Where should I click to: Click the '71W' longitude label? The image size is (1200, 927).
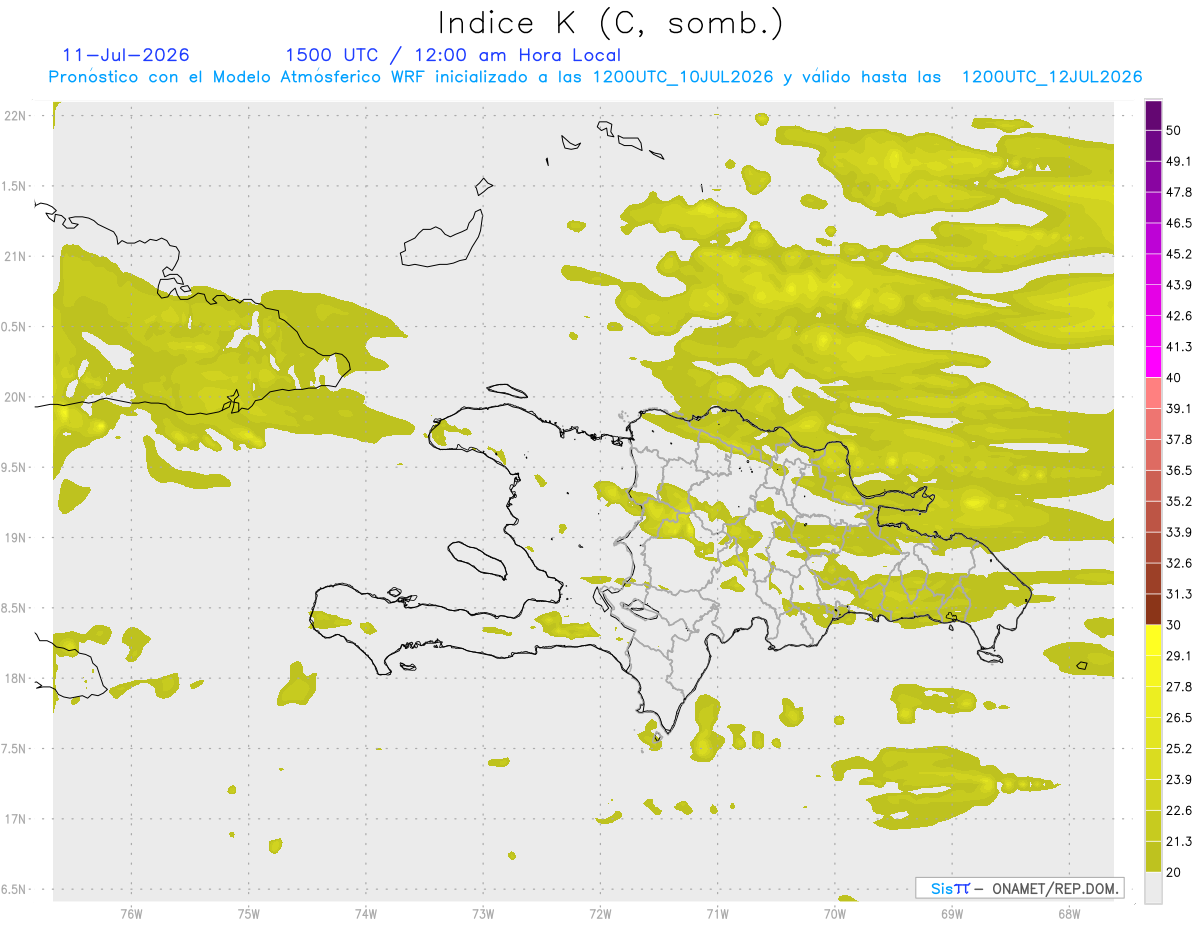point(717,914)
